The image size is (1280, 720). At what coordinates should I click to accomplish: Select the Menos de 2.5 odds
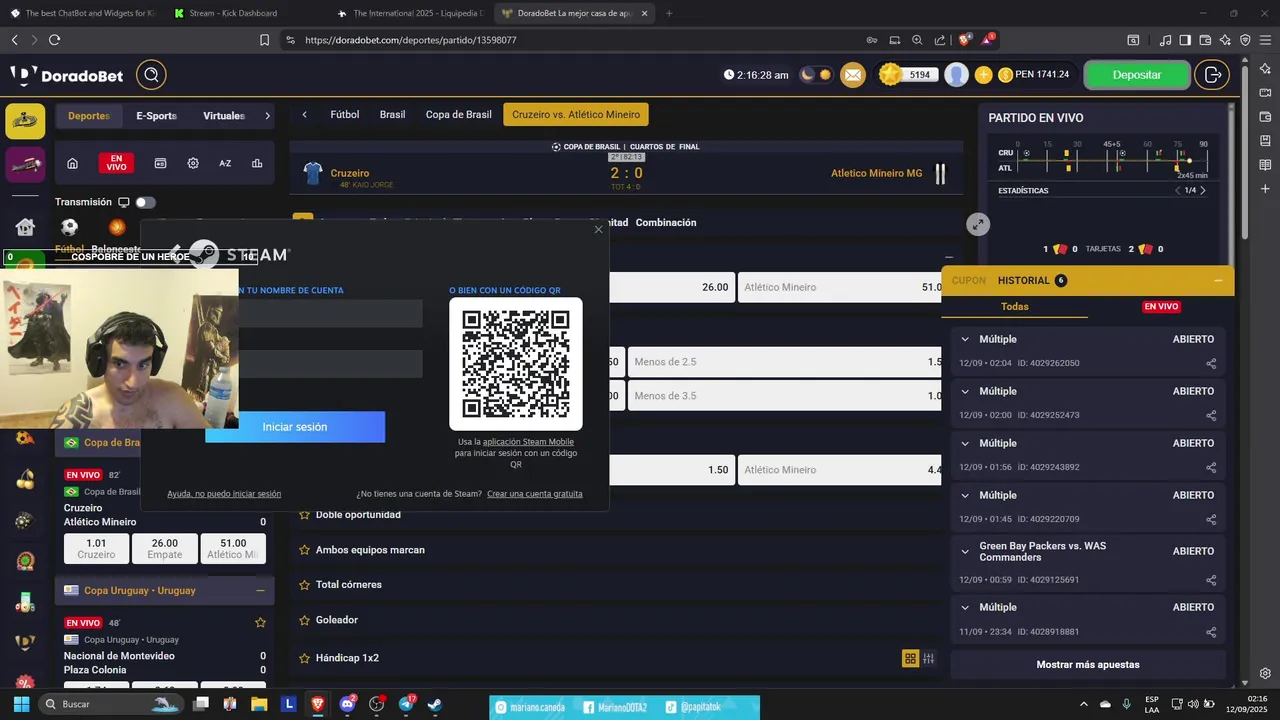(787, 362)
